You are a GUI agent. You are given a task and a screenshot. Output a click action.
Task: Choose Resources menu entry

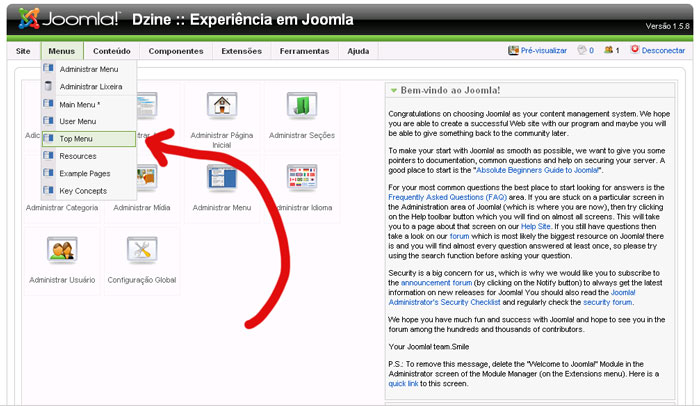[89, 156]
